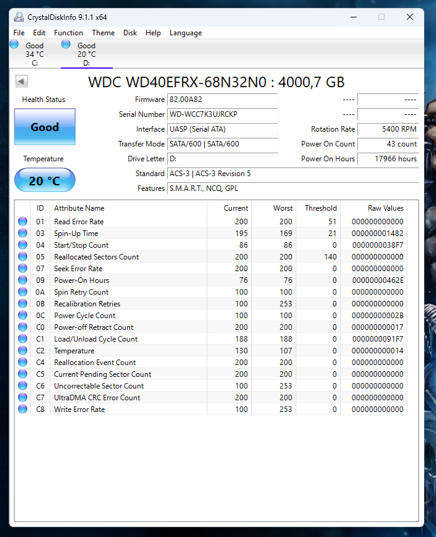Click status orb for Spin-Up Time
The width and height of the screenshot is (436, 537).
[23, 233]
